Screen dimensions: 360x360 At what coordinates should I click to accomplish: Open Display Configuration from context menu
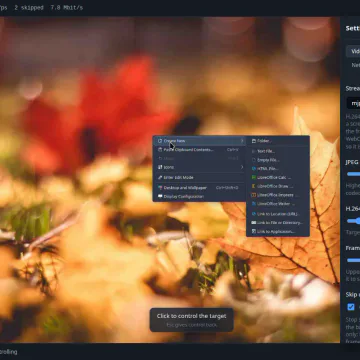point(199,196)
